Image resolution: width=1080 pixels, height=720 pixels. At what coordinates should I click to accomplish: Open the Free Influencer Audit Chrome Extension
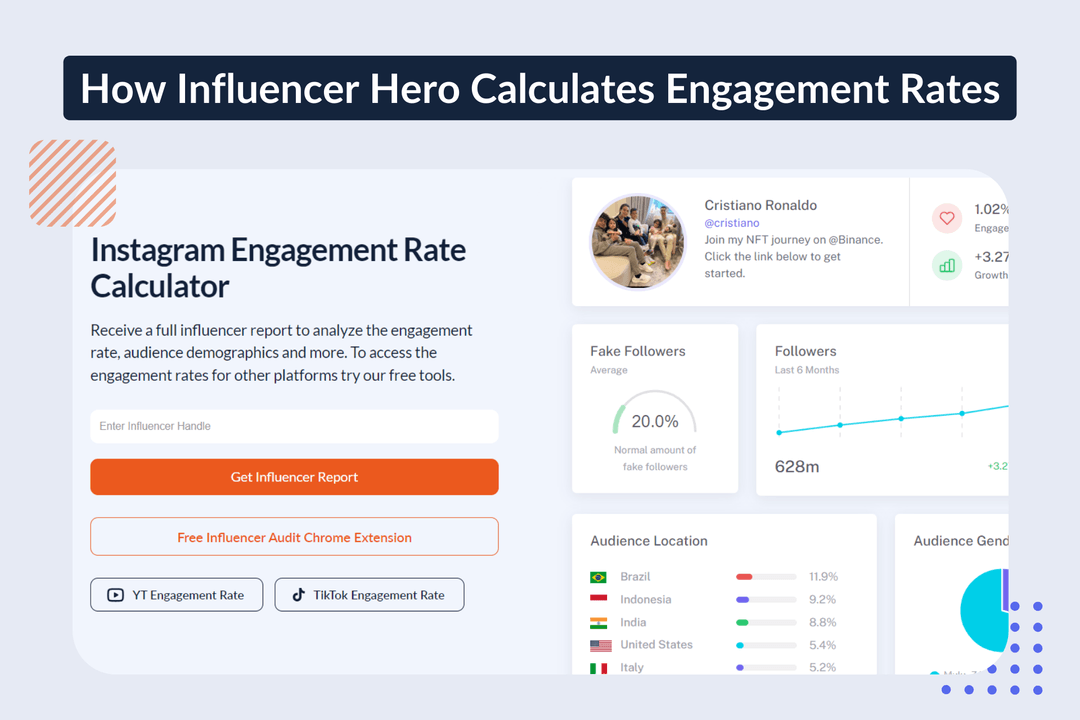(x=294, y=537)
